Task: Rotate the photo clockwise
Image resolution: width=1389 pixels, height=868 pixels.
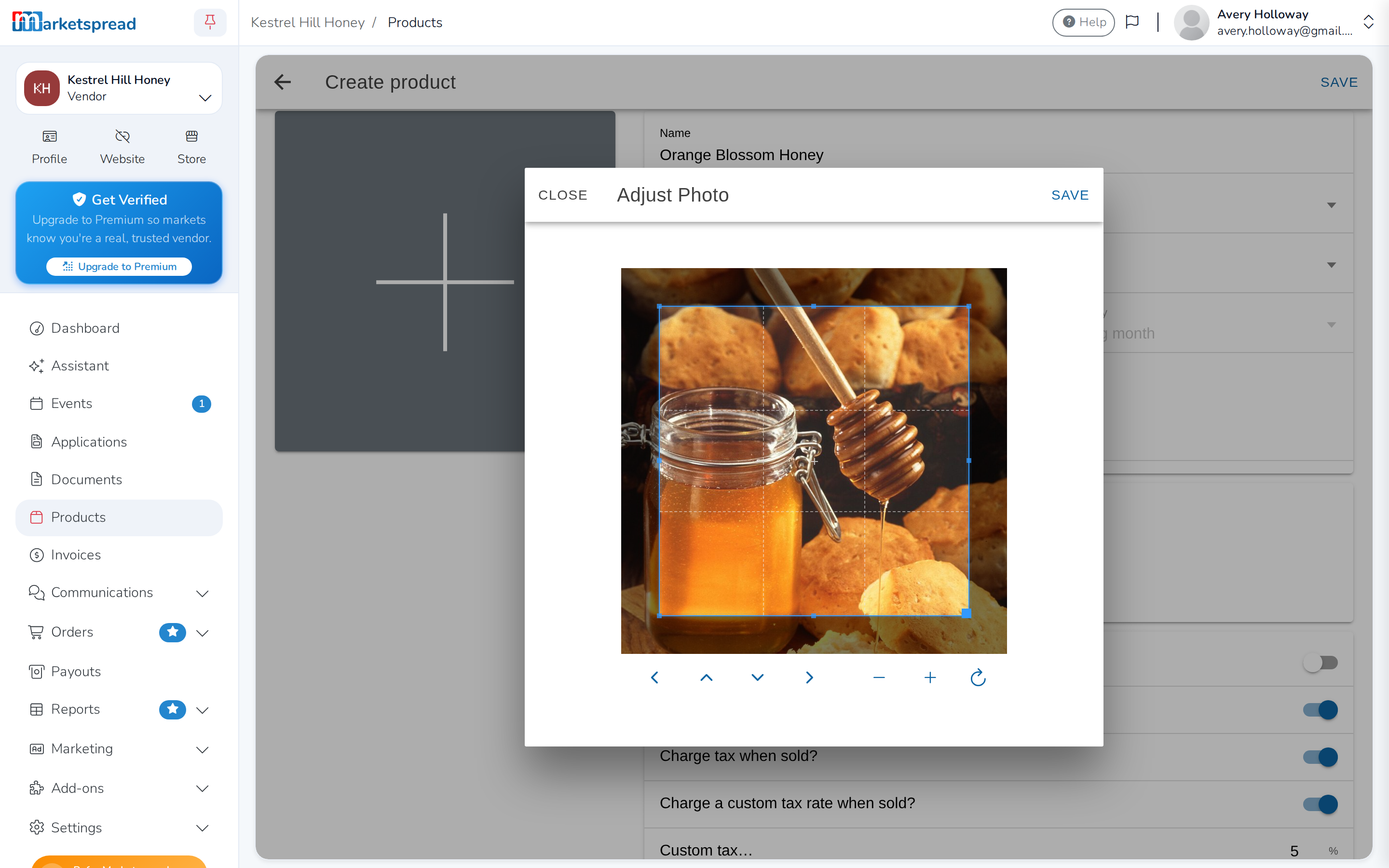Action: point(978,678)
